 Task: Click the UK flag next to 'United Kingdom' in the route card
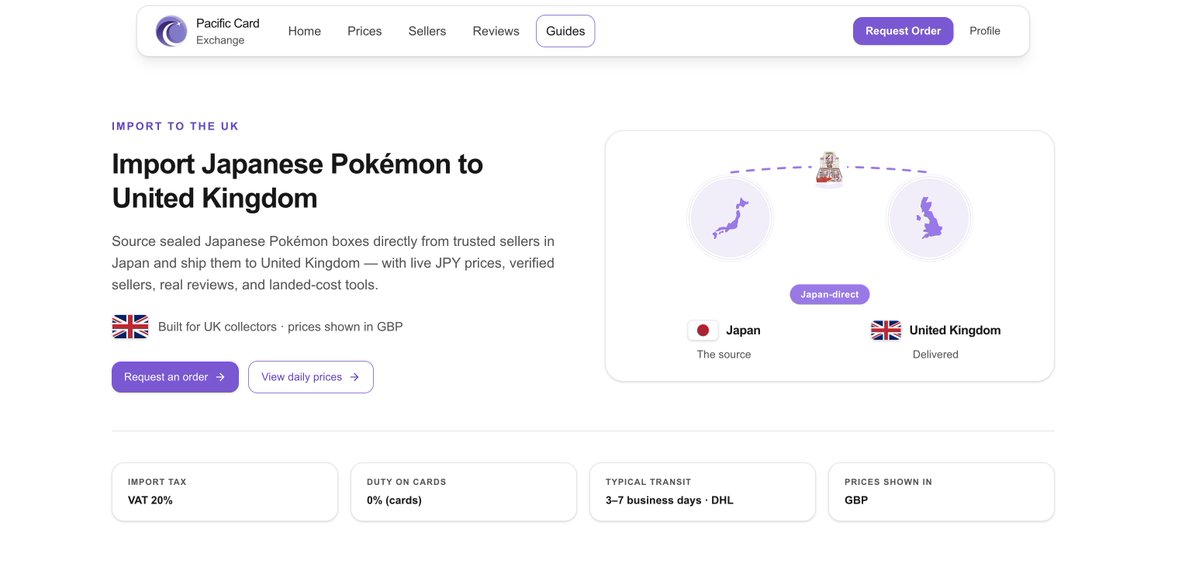pyautogui.click(x=886, y=330)
